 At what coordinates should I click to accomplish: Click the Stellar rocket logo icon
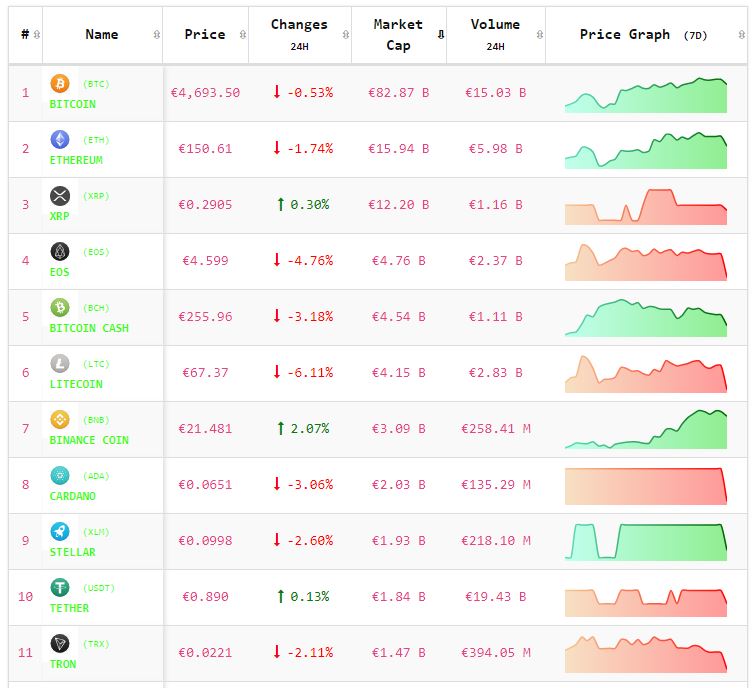(x=60, y=532)
